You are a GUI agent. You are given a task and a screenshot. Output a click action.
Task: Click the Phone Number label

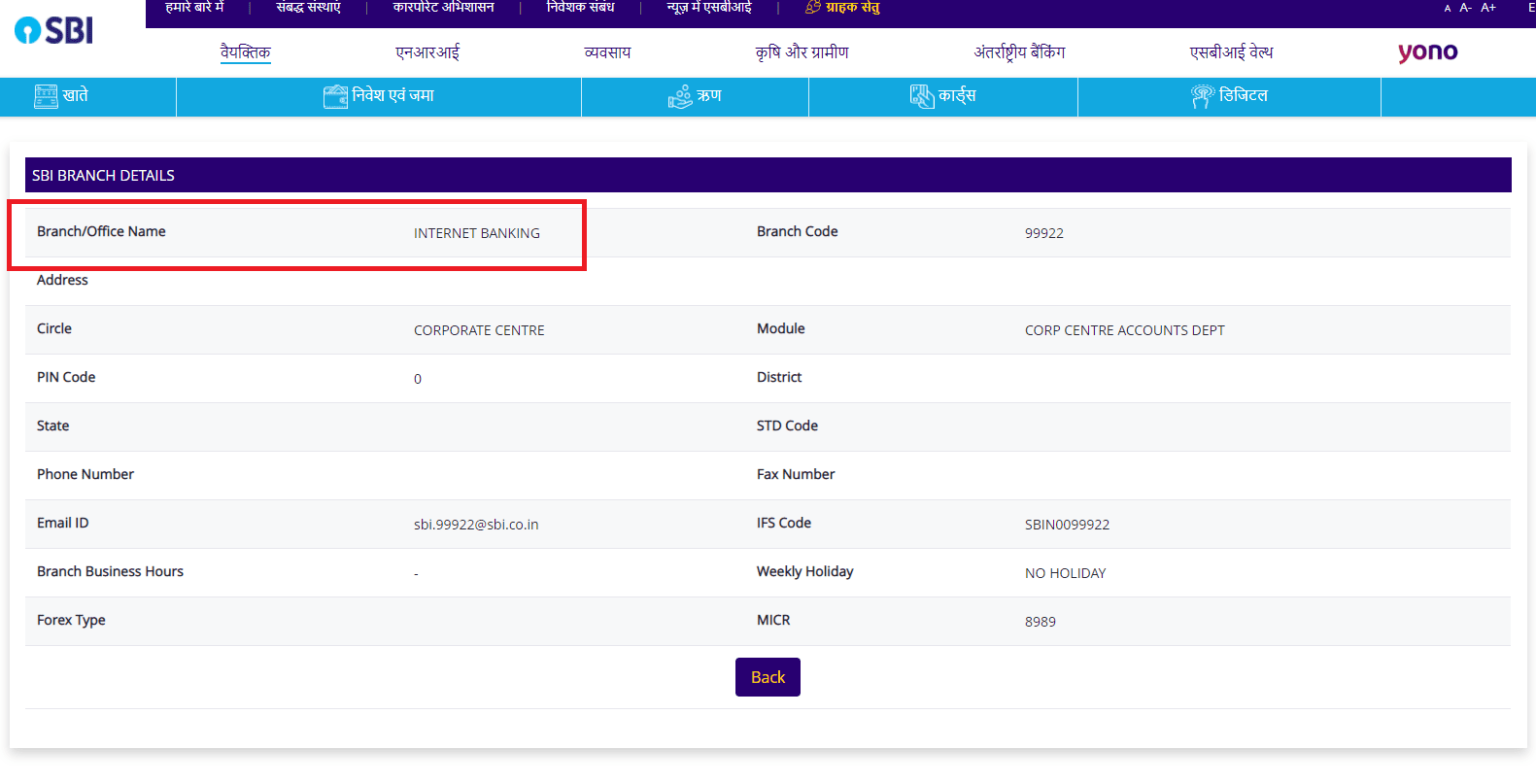click(x=85, y=474)
